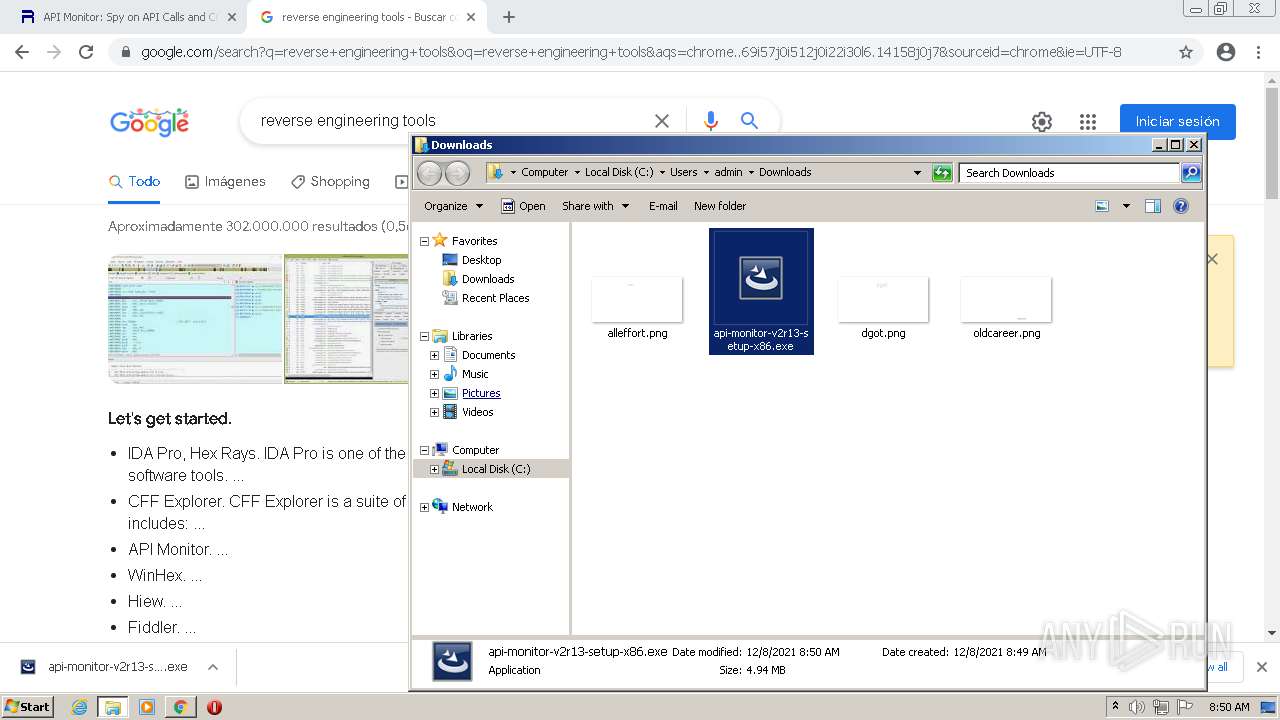Select Downloads in Favorites

tap(488, 279)
